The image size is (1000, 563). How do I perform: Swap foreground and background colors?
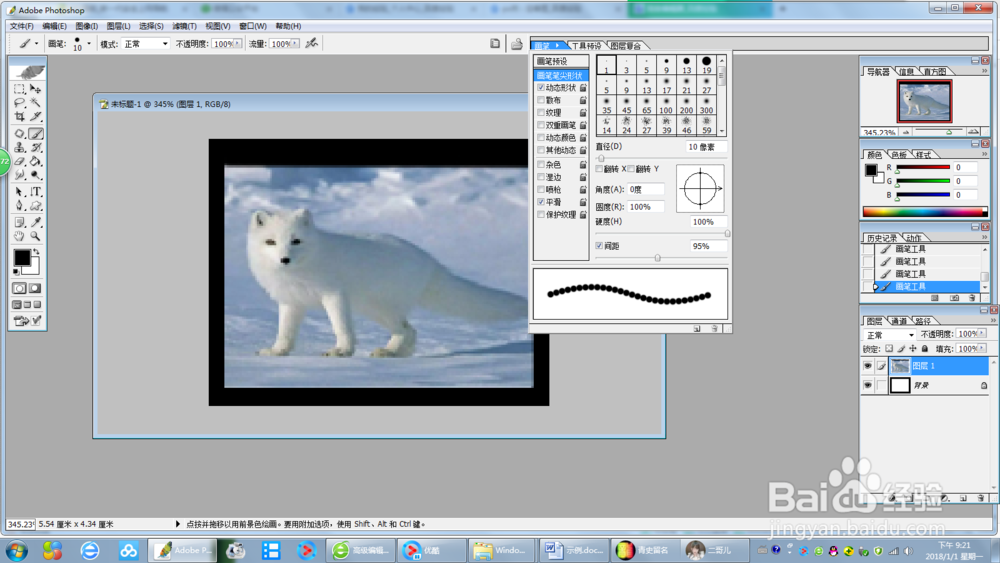coord(36,251)
